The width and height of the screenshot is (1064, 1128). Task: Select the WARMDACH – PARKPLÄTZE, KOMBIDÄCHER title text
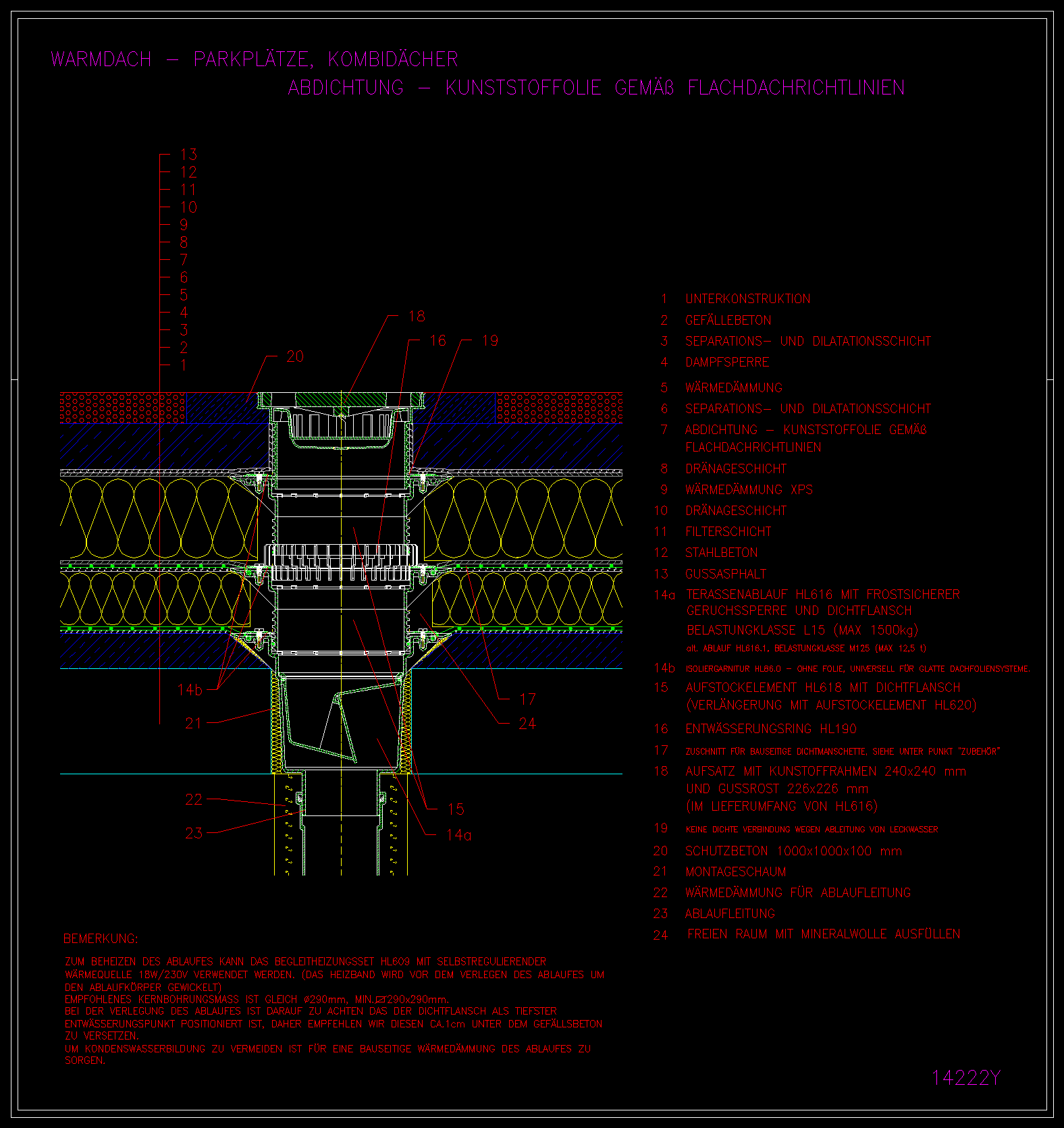255,59
